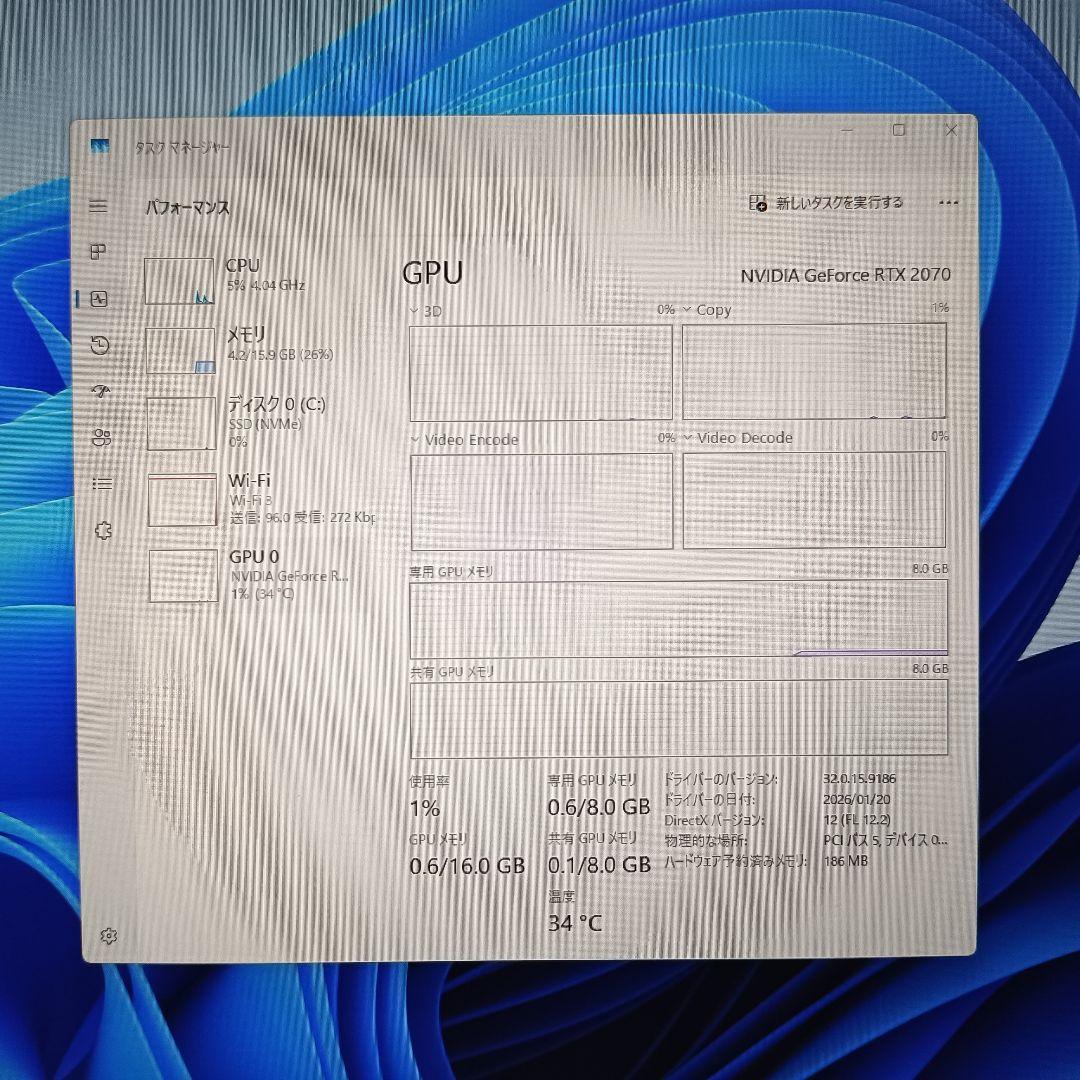Click the Copy engine usage graph
The image size is (1080, 1080).
814,371
